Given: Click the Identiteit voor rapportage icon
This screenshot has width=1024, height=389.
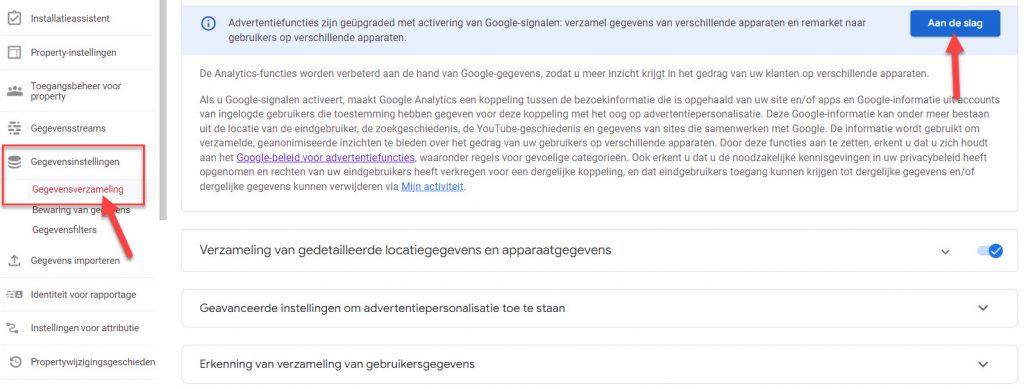Looking at the screenshot, I should [14, 294].
